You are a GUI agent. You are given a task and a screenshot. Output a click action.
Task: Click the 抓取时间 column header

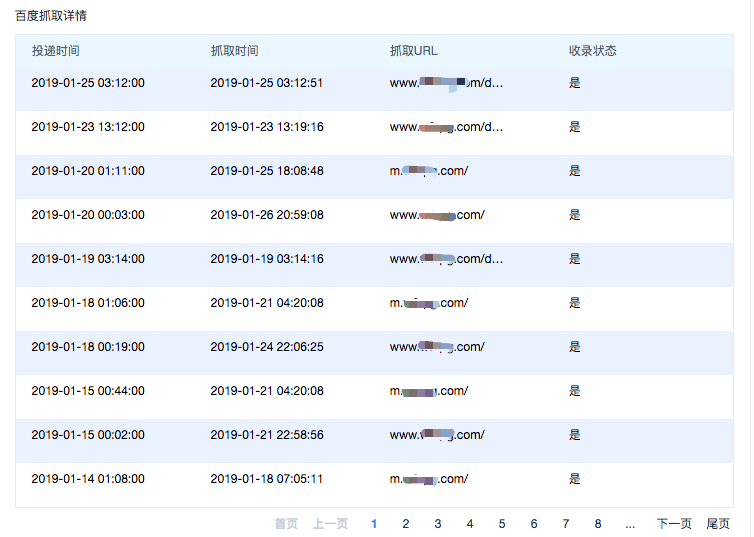(x=234, y=51)
